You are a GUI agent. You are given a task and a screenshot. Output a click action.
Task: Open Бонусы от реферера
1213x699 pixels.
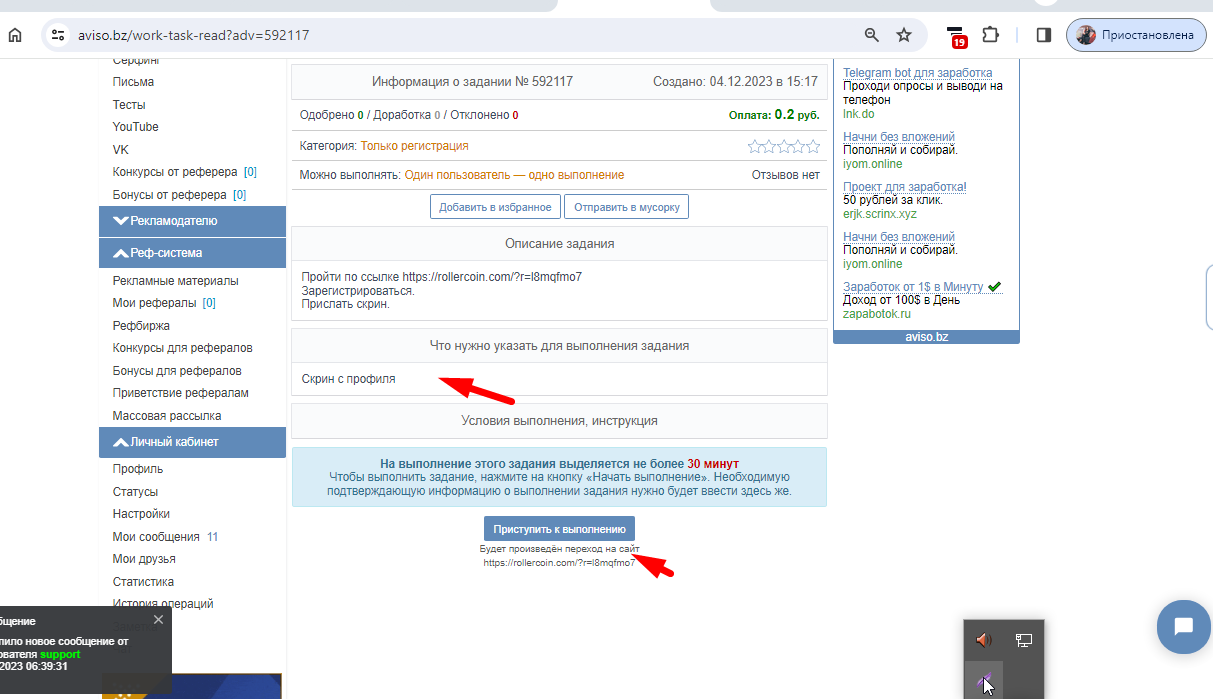tap(169, 195)
